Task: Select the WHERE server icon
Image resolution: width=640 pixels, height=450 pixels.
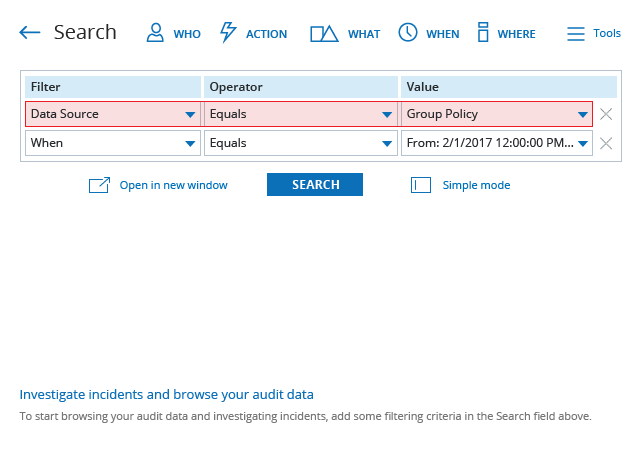Action: [x=483, y=32]
